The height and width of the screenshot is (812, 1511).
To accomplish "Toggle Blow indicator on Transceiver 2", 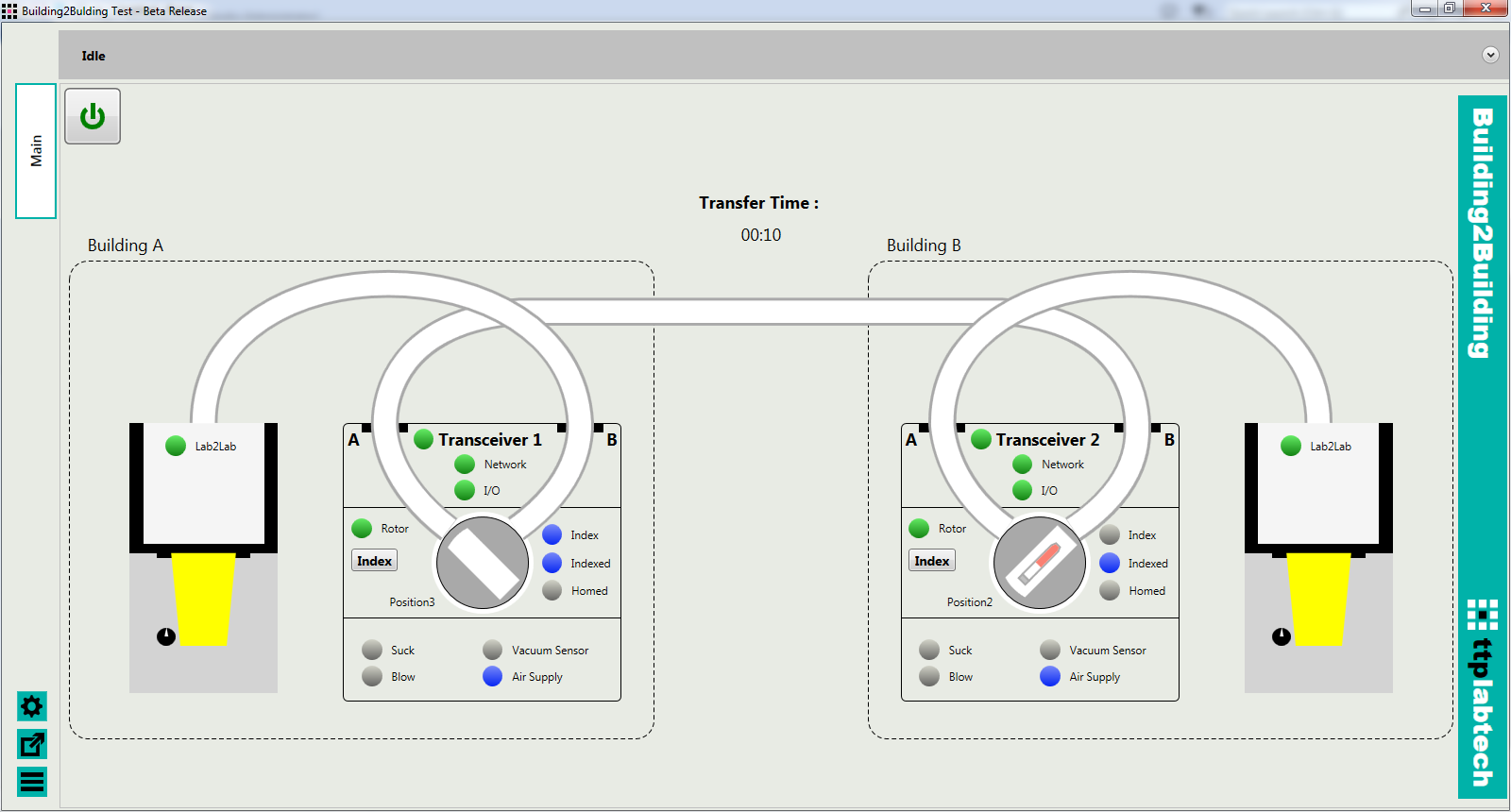I will (929, 676).
